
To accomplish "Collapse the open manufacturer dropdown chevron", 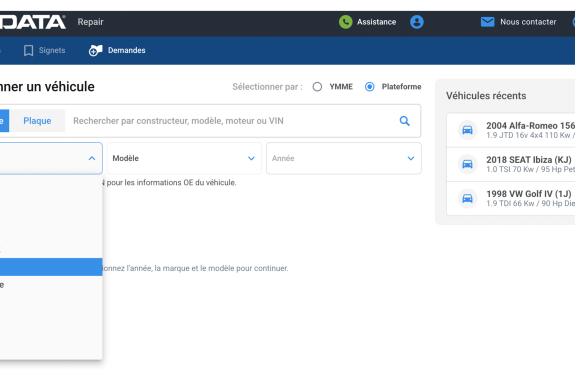I will [92, 158].
